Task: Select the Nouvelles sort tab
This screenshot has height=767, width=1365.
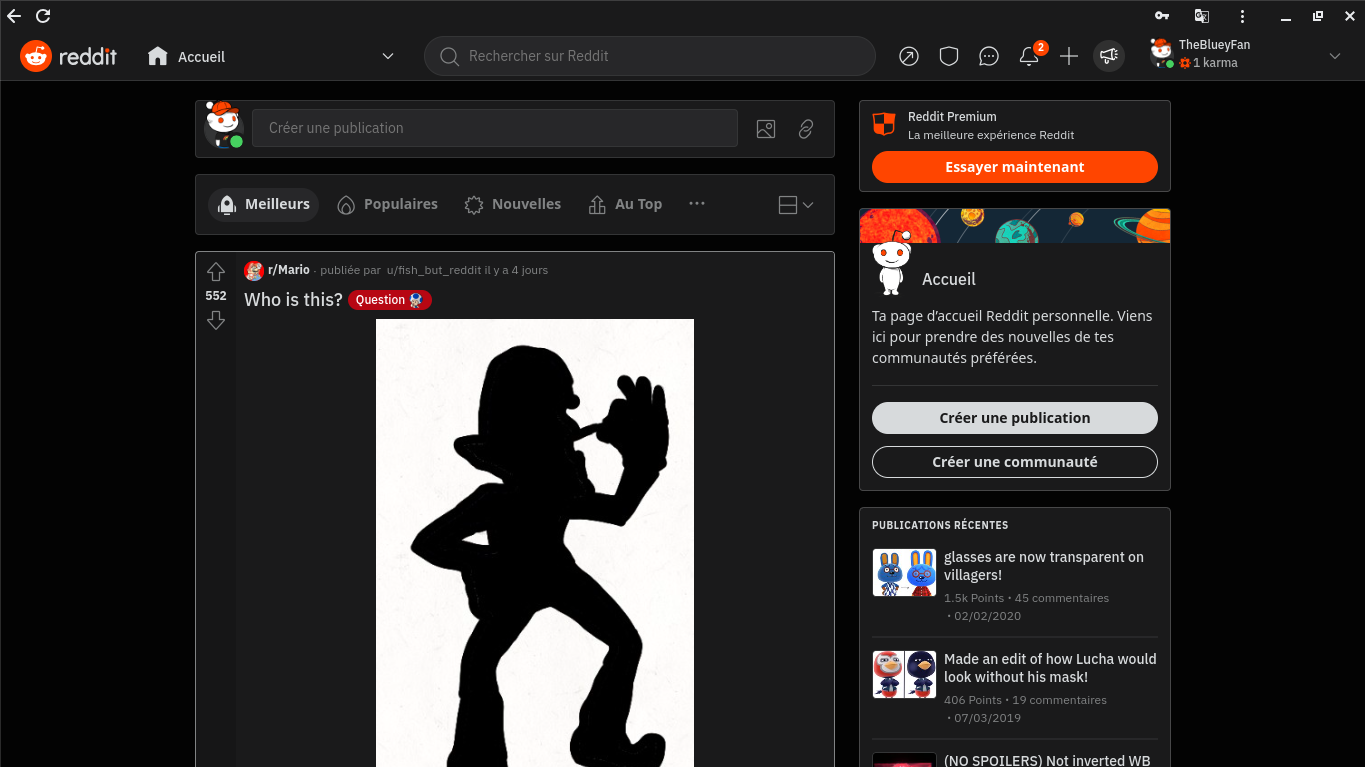Action: 513,204
